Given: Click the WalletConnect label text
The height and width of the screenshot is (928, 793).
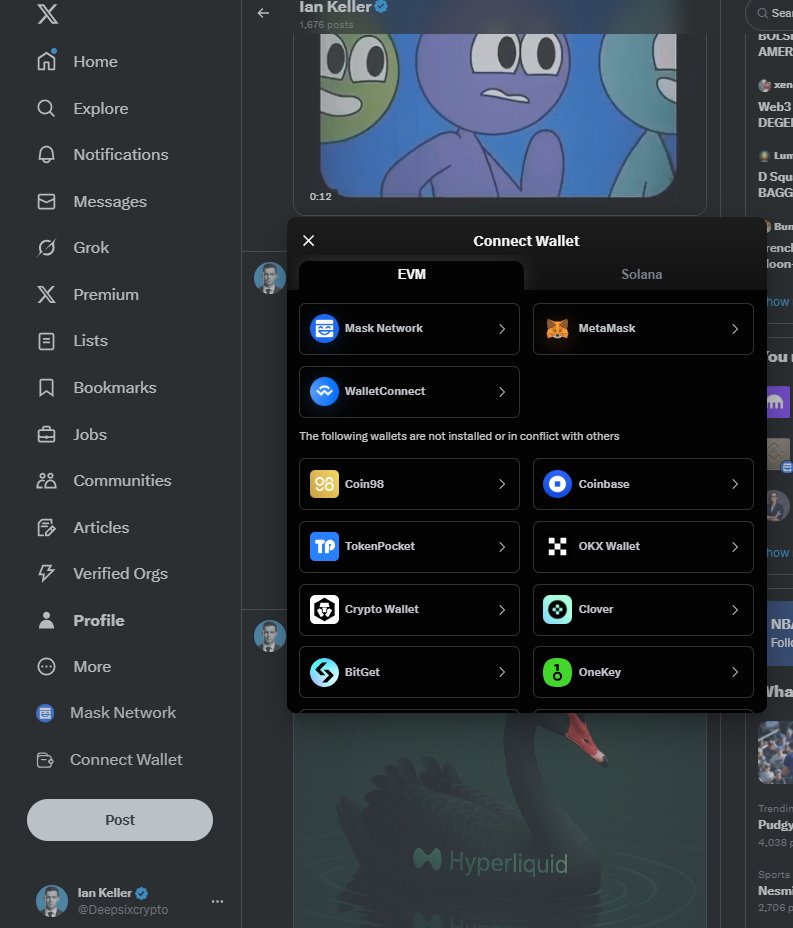Looking at the screenshot, I should [x=385, y=391].
